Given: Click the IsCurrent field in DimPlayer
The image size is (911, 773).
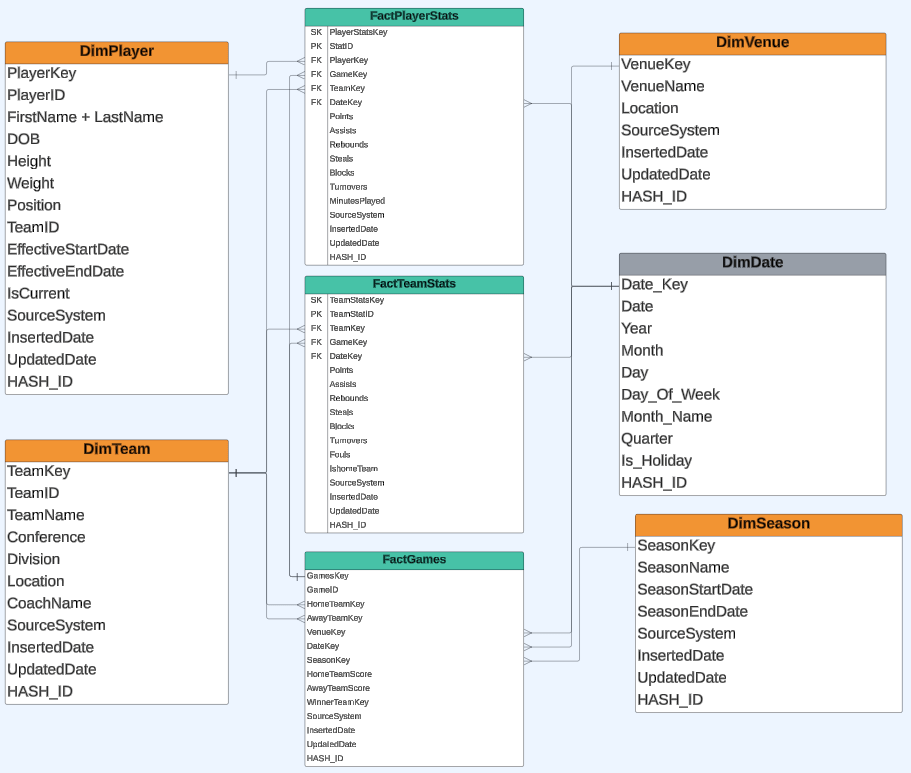Looking at the screenshot, I should point(117,294).
